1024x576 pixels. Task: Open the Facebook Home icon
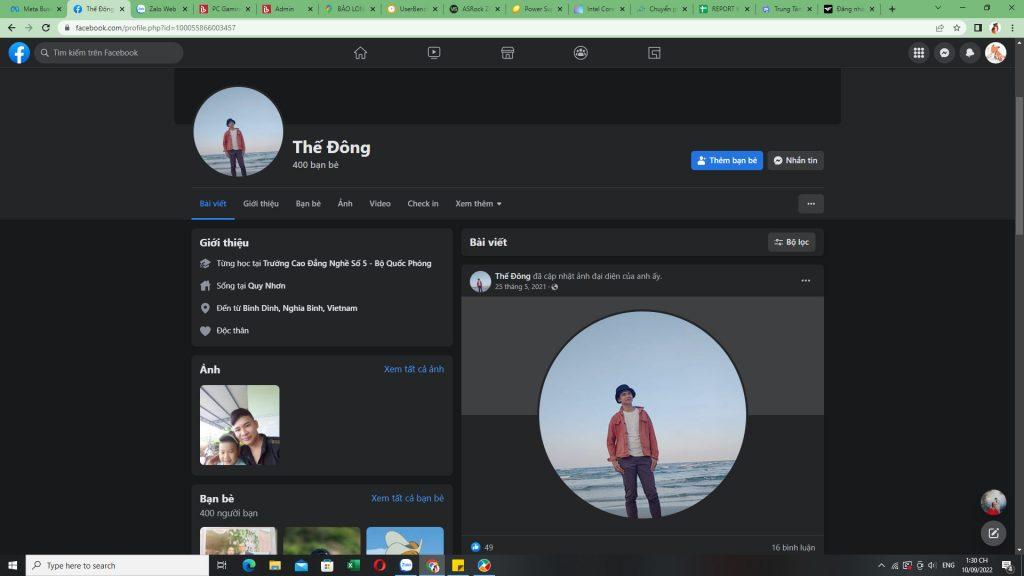(360, 53)
